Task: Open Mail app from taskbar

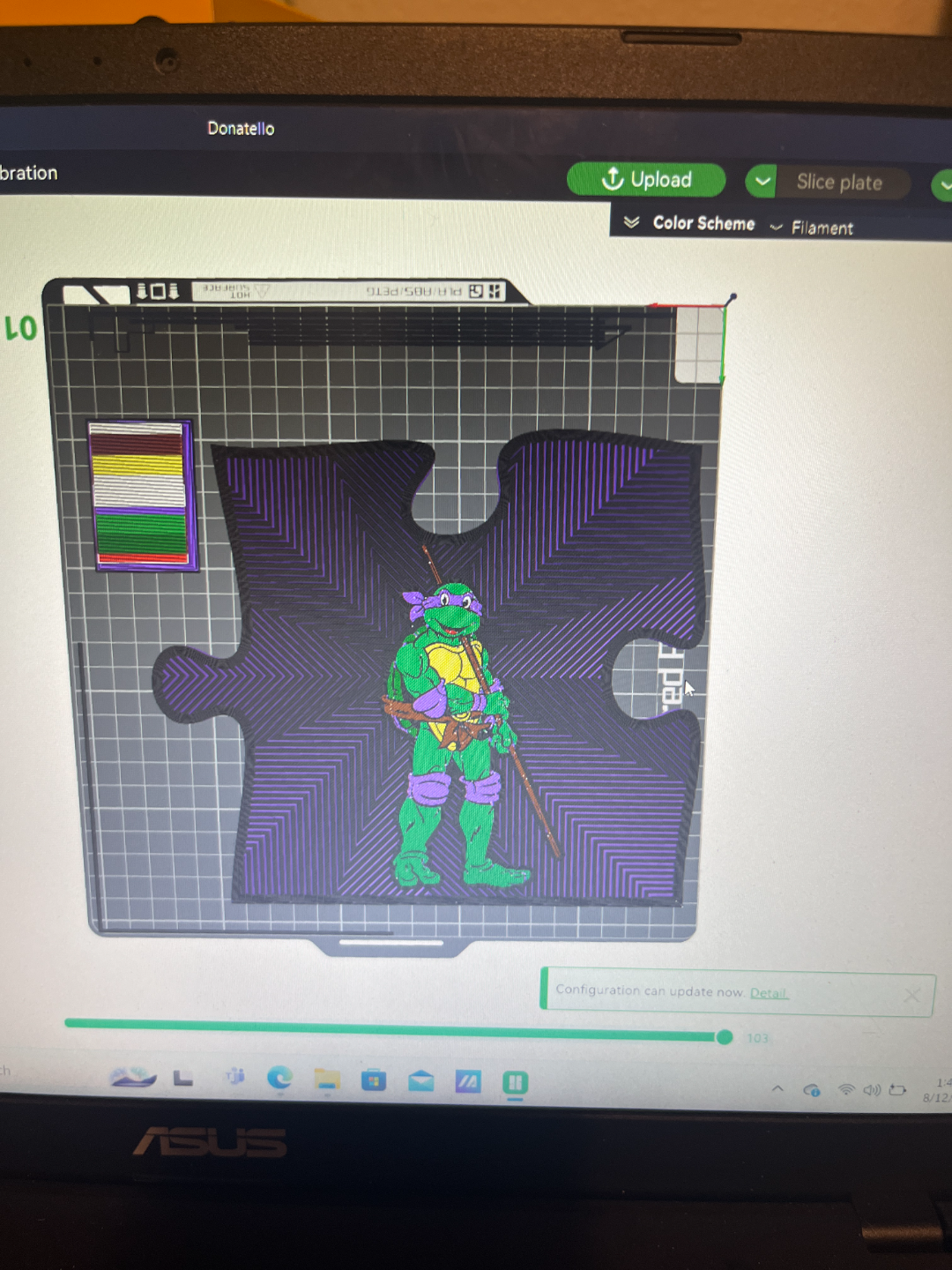Action: (x=421, y=1080)
